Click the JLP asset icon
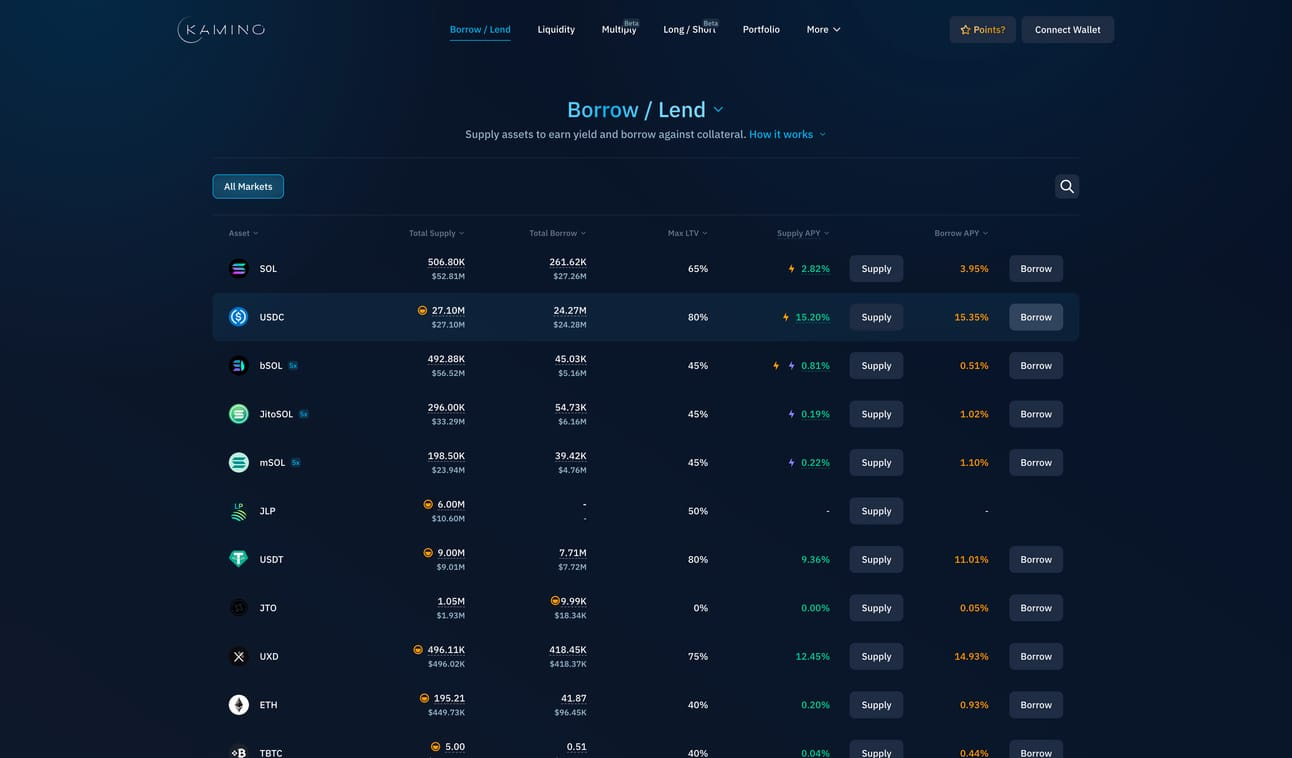Viewport: 1292px width, 758px height. tap(238, 511)
